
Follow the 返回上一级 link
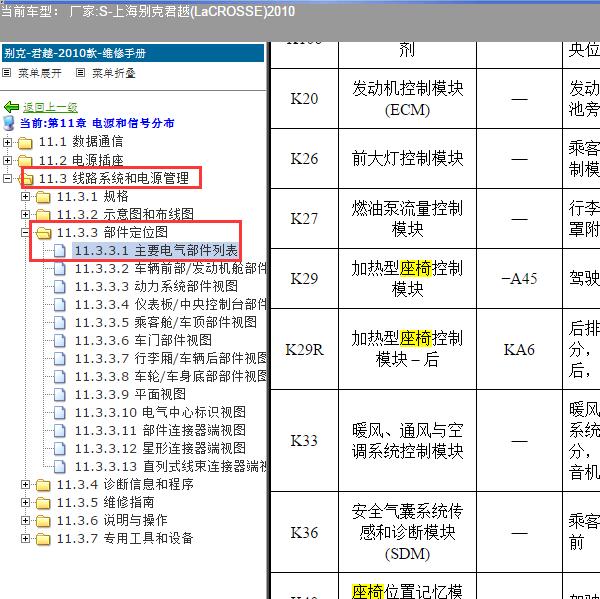point(51,108)
